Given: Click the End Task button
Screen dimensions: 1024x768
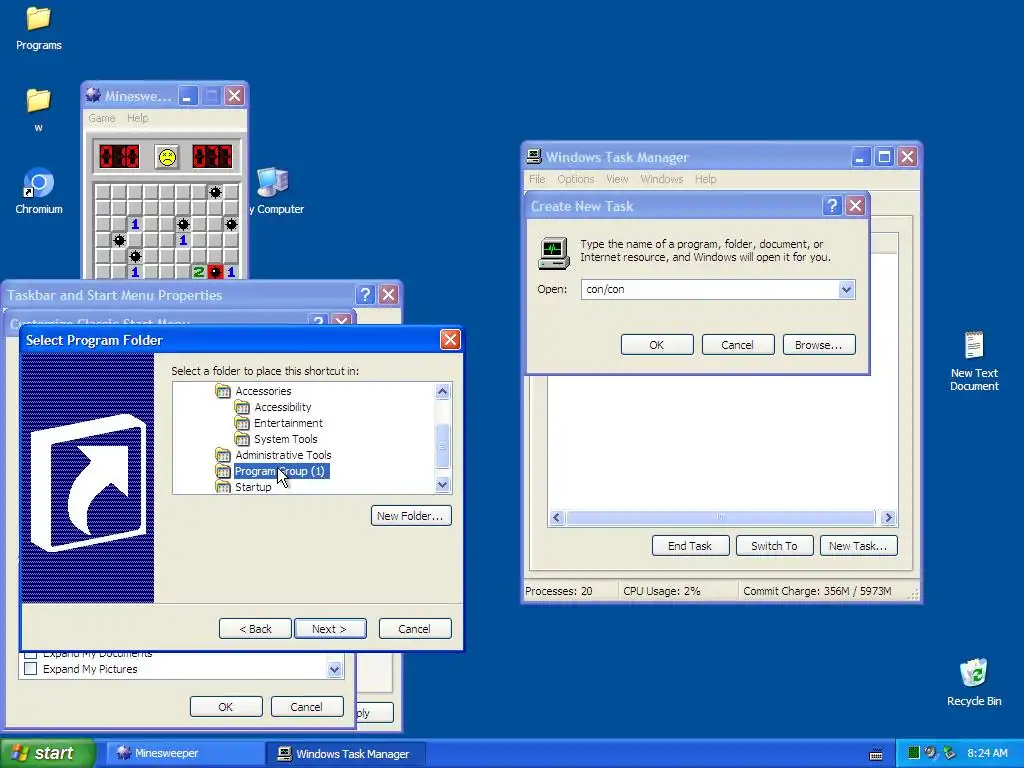Looking at the screenshot, I should coord(690,546).
